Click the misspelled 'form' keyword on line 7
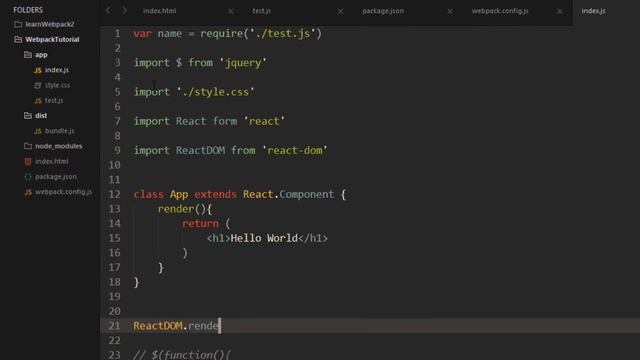Image resolution: width=640 pixels, height=360 pixels. point(224,121)
